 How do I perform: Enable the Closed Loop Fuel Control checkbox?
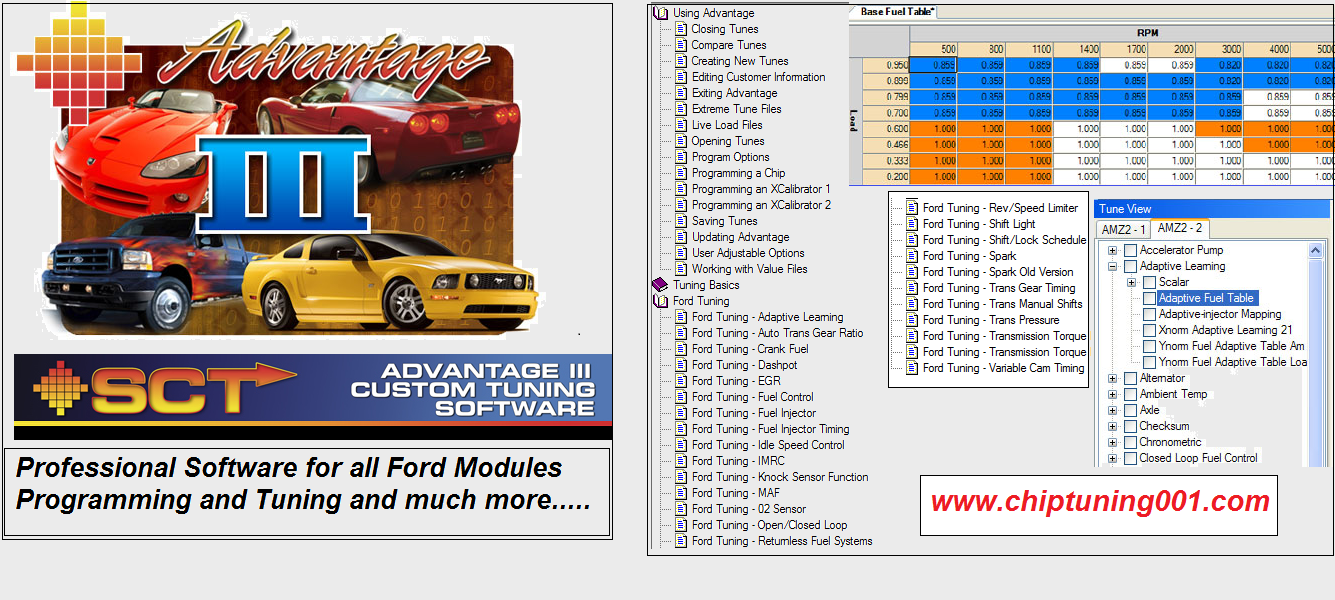[x=1130, y=458]
